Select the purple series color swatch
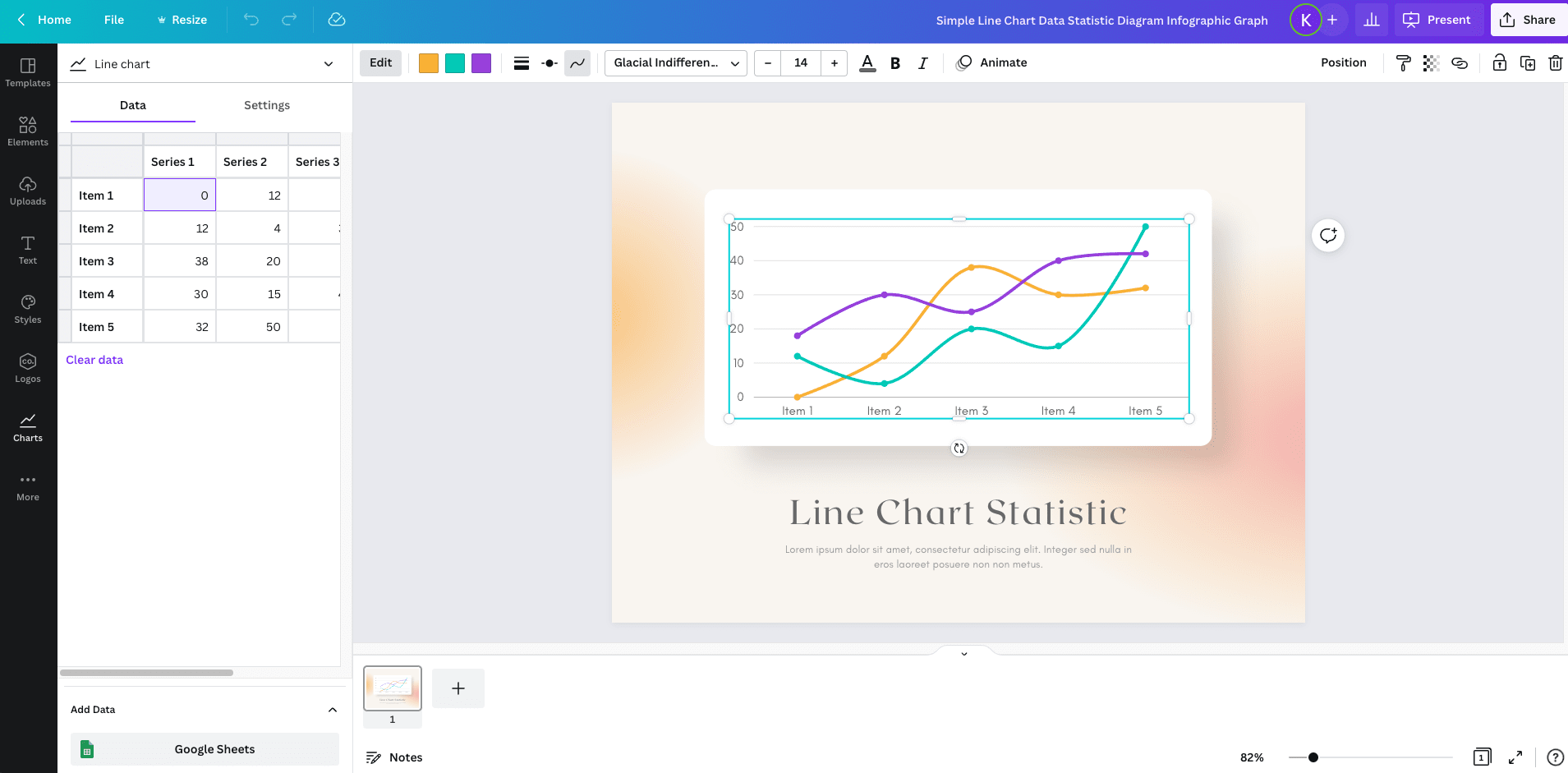 (x=481, y=63)
